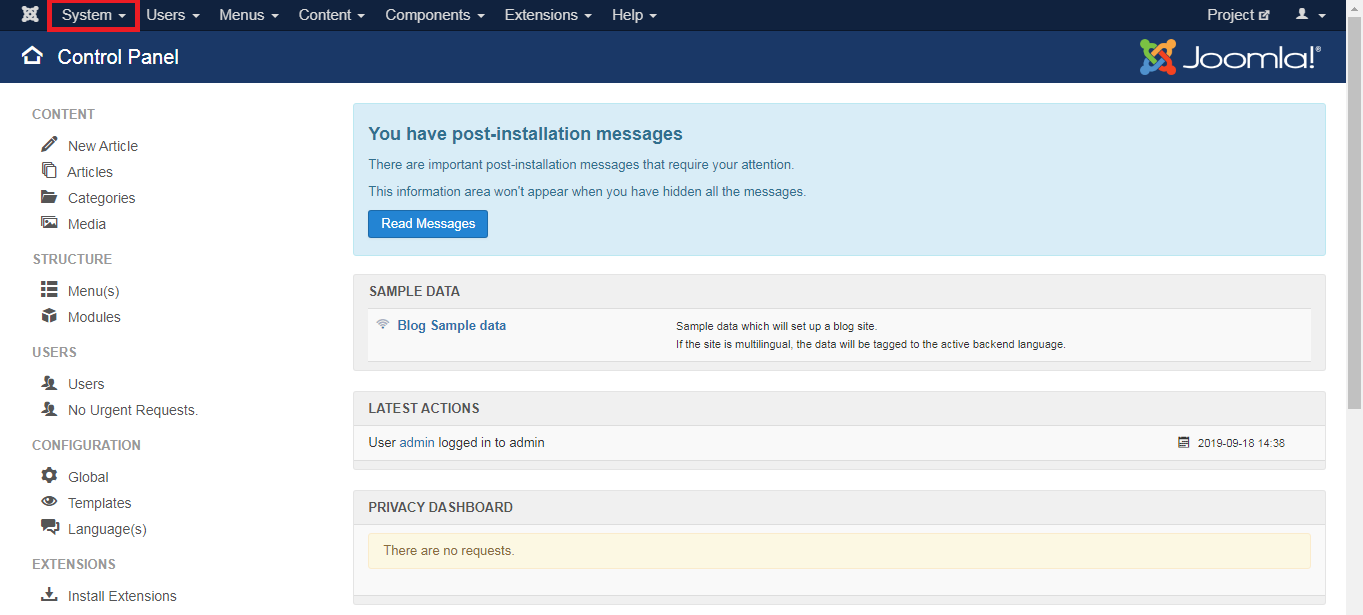
Task: Click the Joomla! brand logo on right
Action: [x=1230, y=57]
